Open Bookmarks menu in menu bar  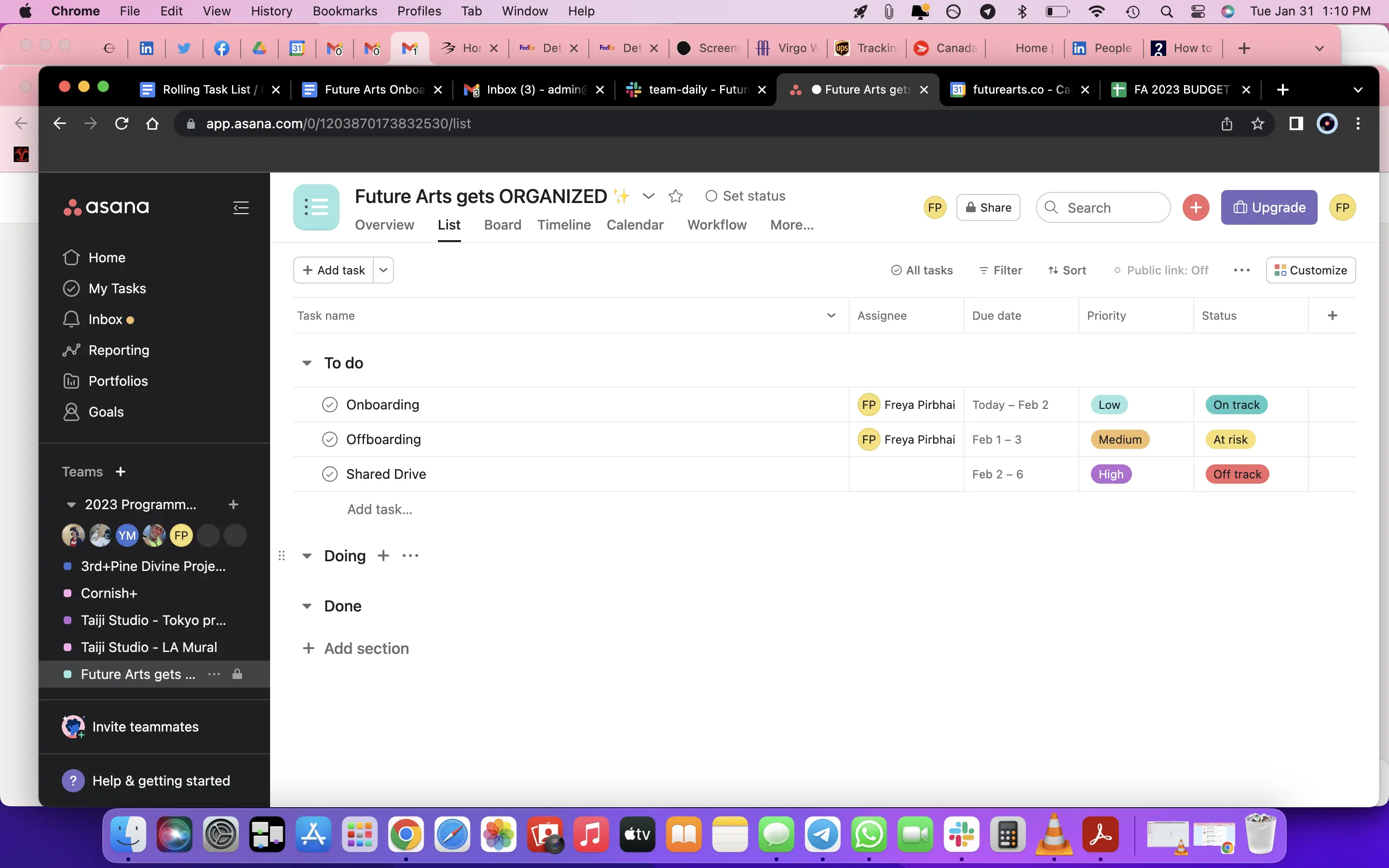[x=344, y=11]
